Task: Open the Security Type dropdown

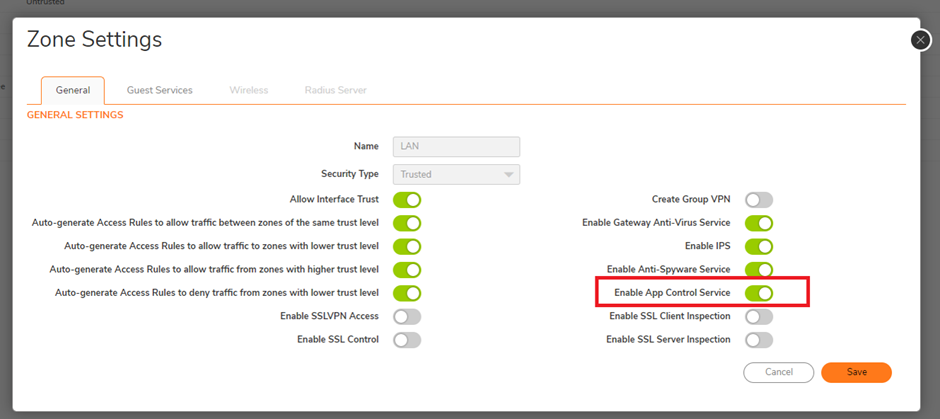Action: pyautogui.click(x=456, y=175)
